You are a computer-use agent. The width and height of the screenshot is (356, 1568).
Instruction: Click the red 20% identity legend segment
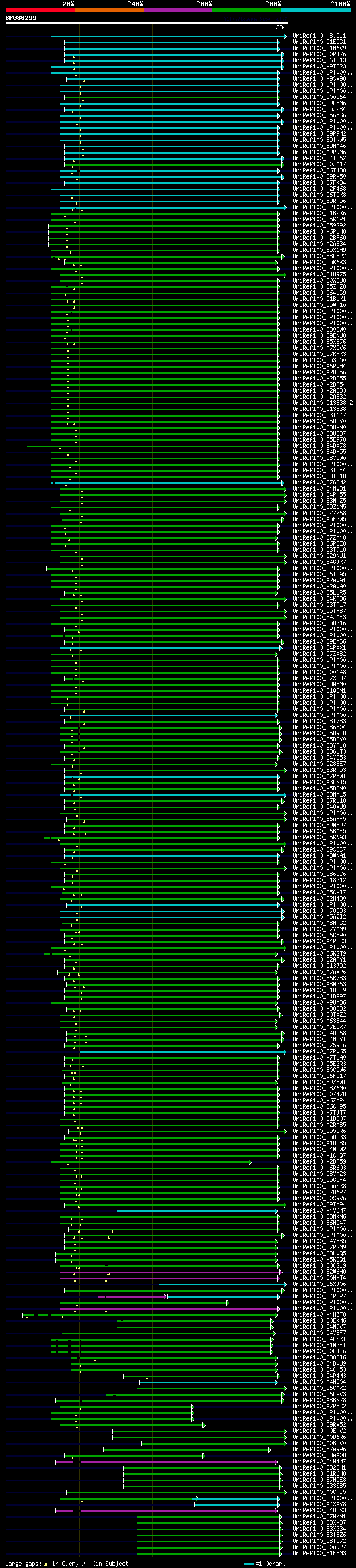(x=39, y=10)
